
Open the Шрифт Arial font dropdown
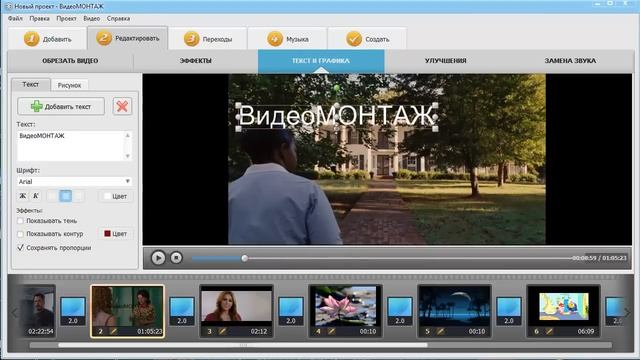(74, 181)
